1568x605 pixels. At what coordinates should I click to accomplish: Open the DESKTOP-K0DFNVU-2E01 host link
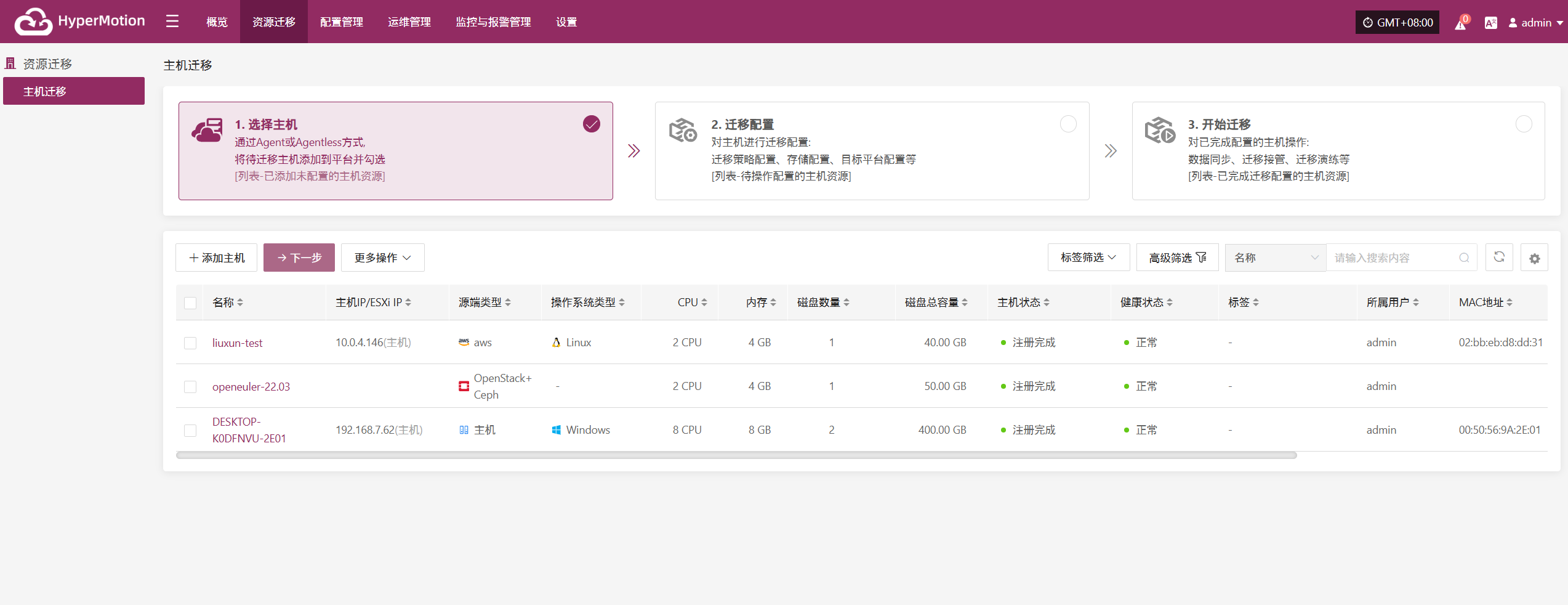tap(249, 430)
